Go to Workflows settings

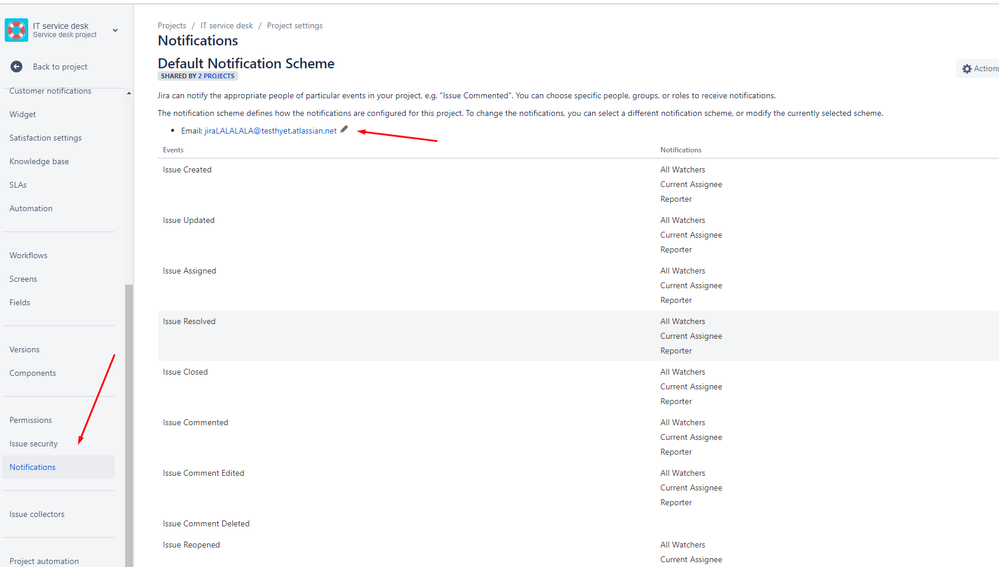pyautogui.click(x=28, y=256)
